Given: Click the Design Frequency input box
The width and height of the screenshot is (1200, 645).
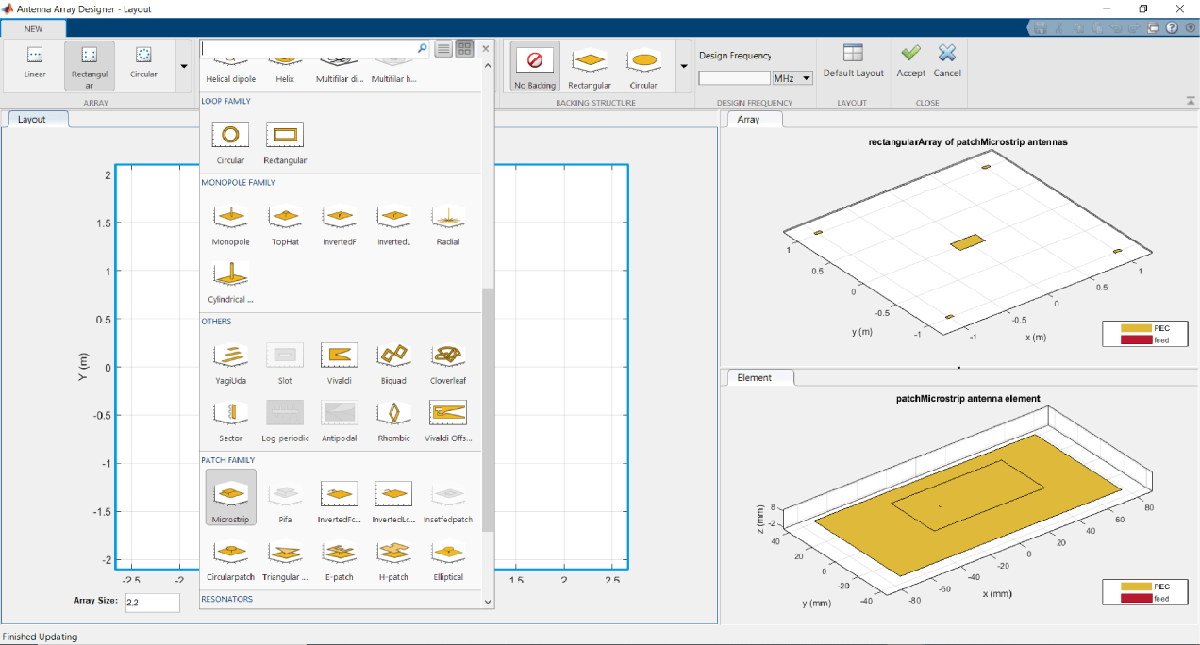Looking at the screenshot, I should (x=734, y=78).
